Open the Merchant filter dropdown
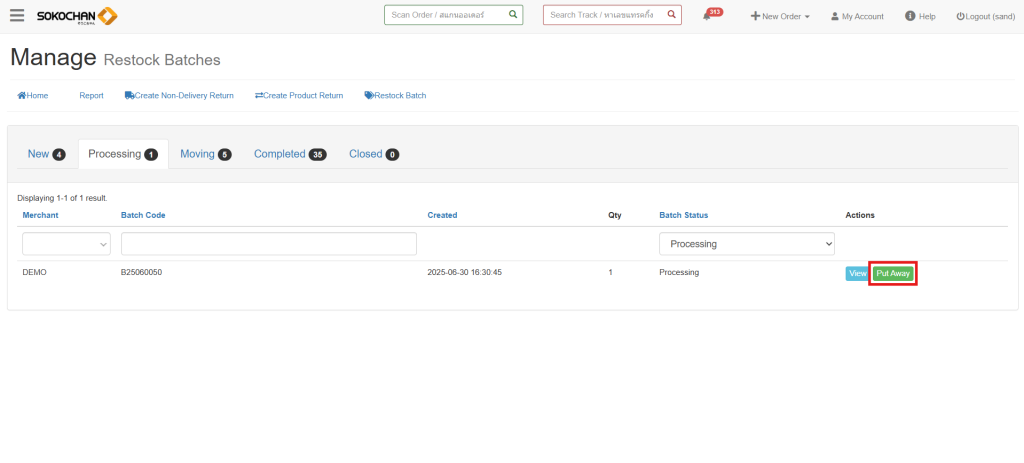The image size is (1024, 463). coord(66,243)
